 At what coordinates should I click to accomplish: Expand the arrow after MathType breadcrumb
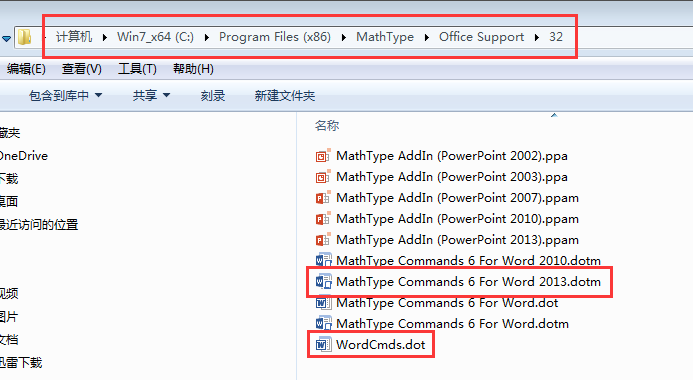pos(426,38)
